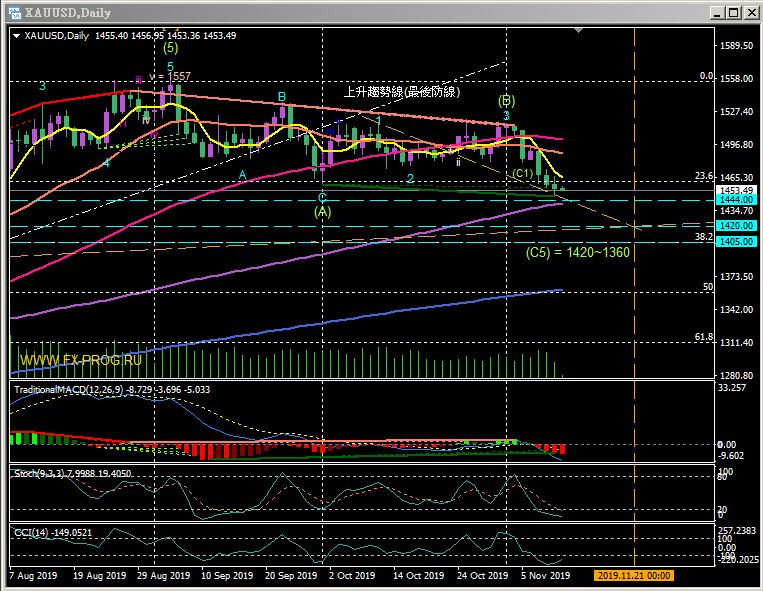This screenshot has height=591, width=763.
Task: Click the 1420.00 price level label
Action: click(736, 227)
